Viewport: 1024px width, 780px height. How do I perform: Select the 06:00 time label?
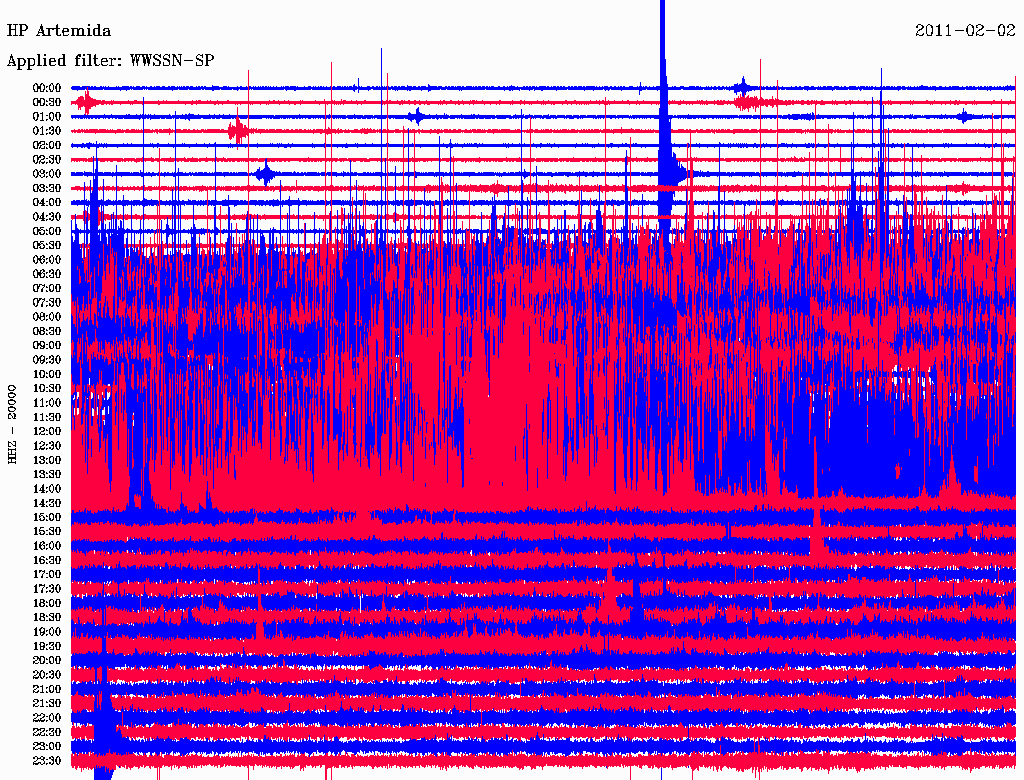click(47, 260)
